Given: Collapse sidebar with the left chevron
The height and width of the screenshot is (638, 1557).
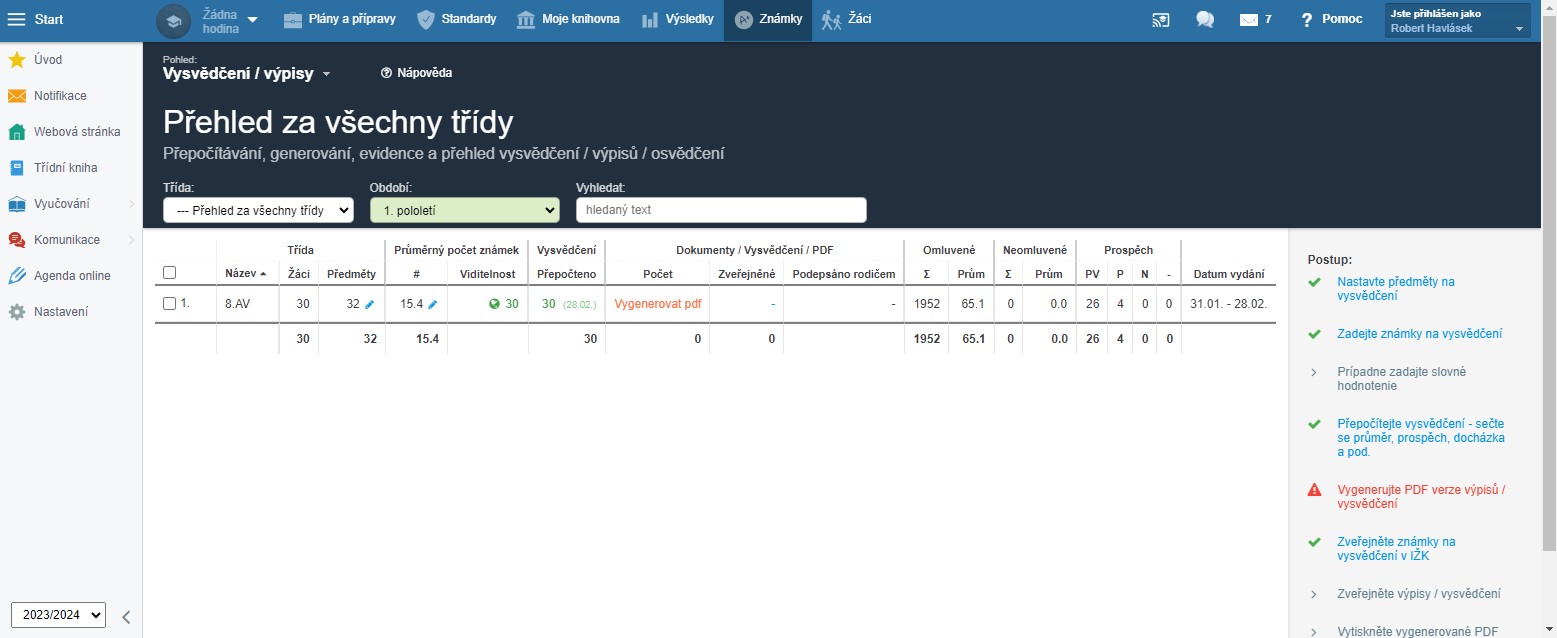Looking at the screenshot, I should click(126, 616).
